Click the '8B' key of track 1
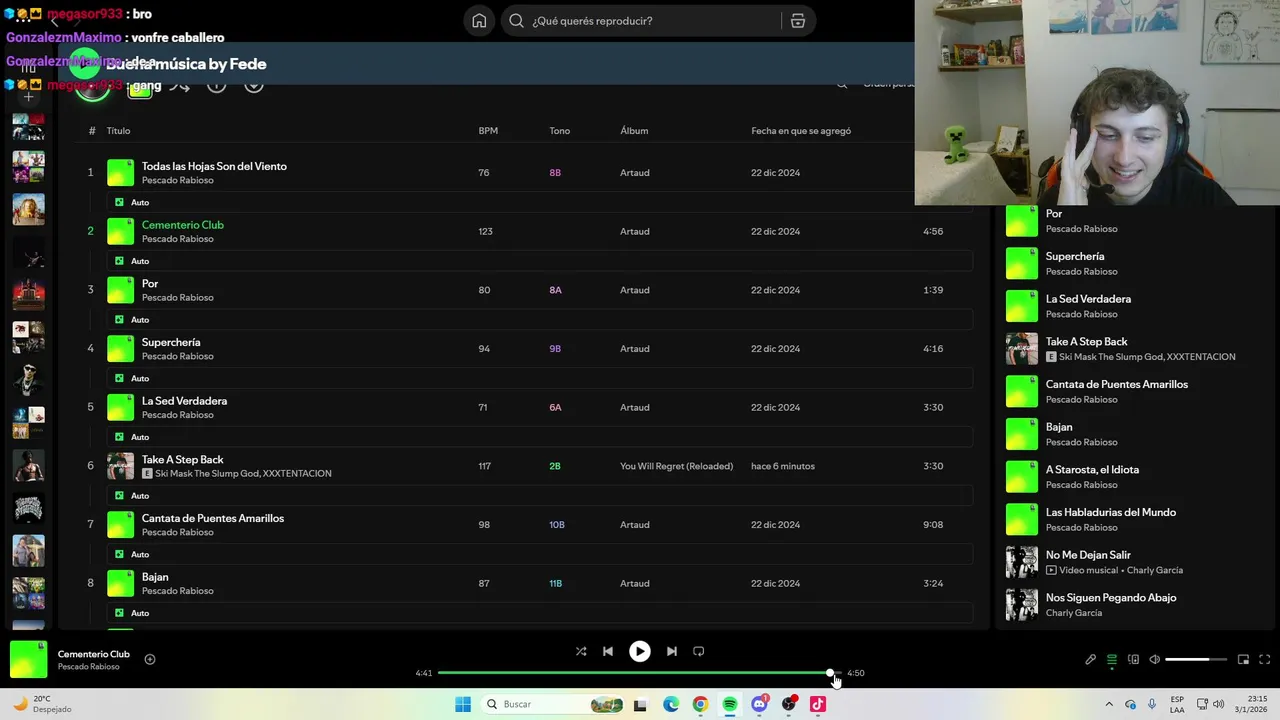 click(555, 173)
